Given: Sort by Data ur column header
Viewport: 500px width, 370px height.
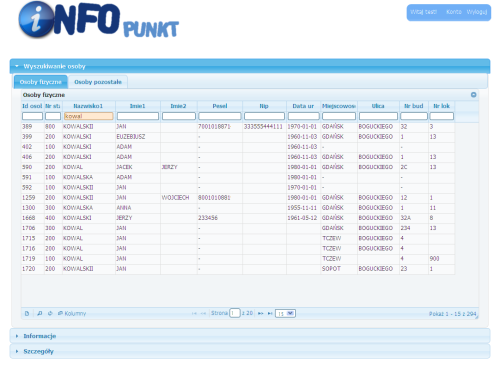Looking at the screenshot, I should tap(303, 106).
